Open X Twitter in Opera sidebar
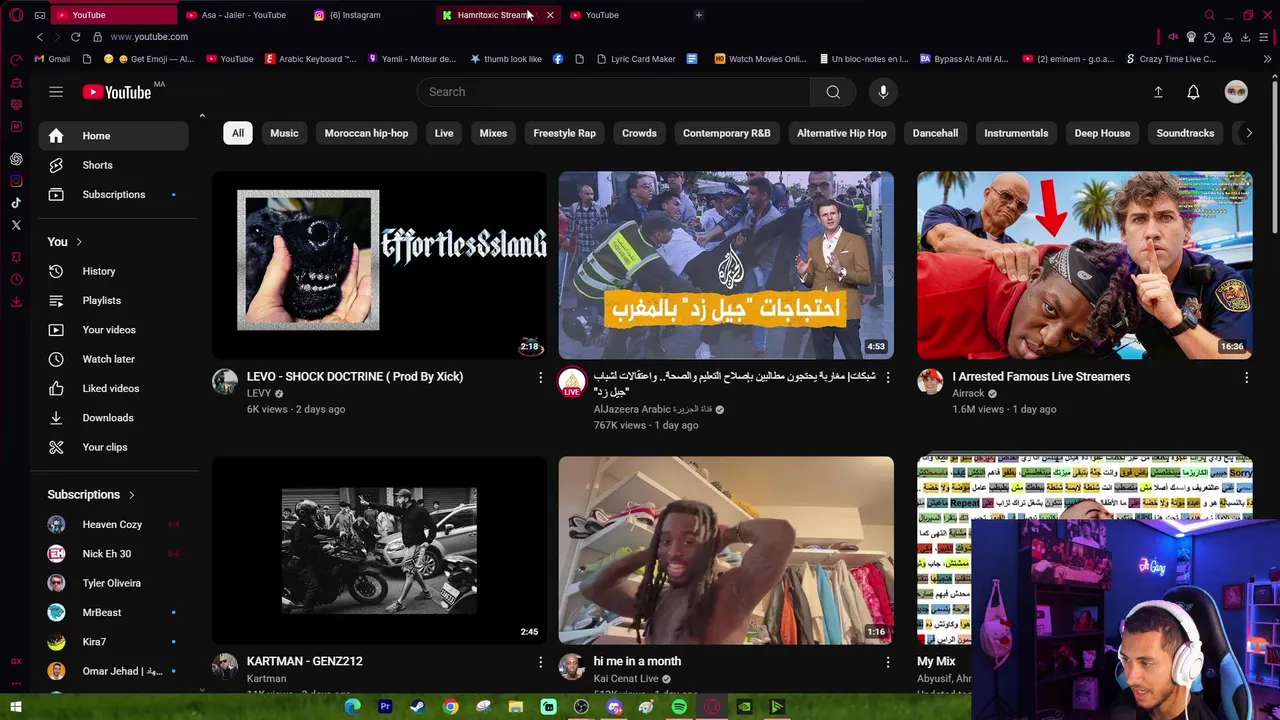Image resolution: width=1280 pixels, height=720 pixels. click(16, 225)
